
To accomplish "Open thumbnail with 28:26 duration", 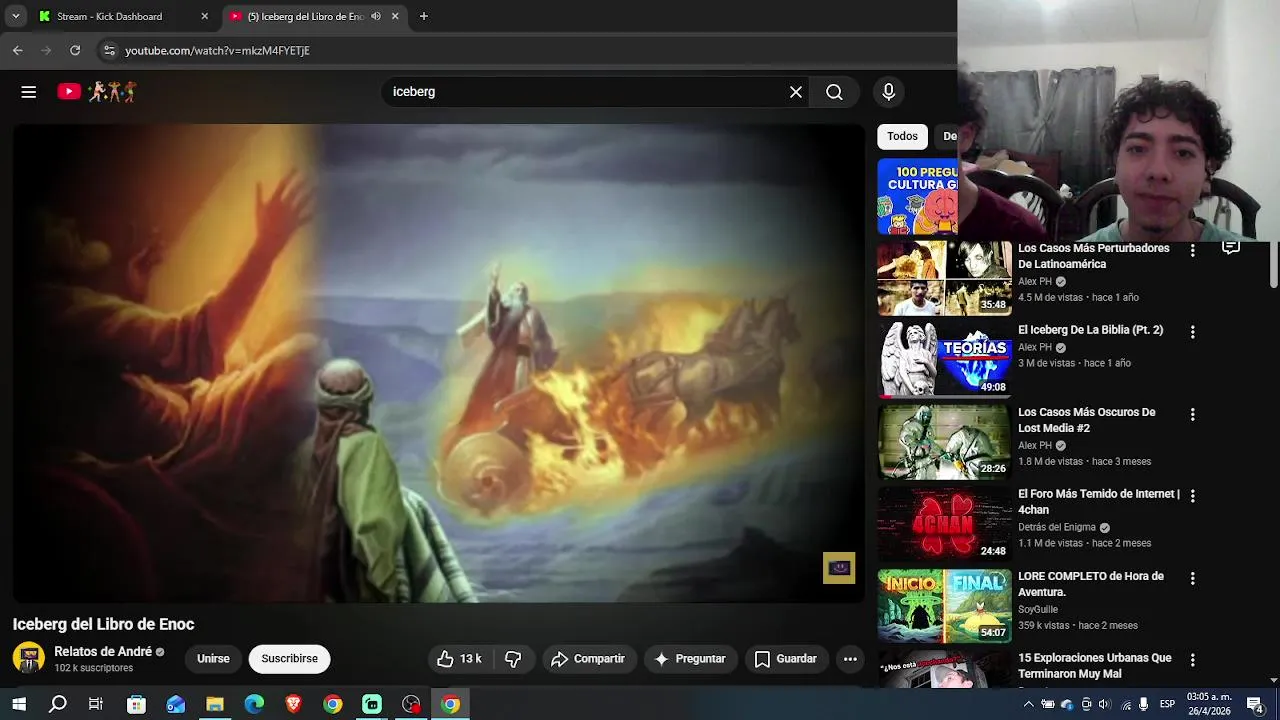I will pos(945,442).
